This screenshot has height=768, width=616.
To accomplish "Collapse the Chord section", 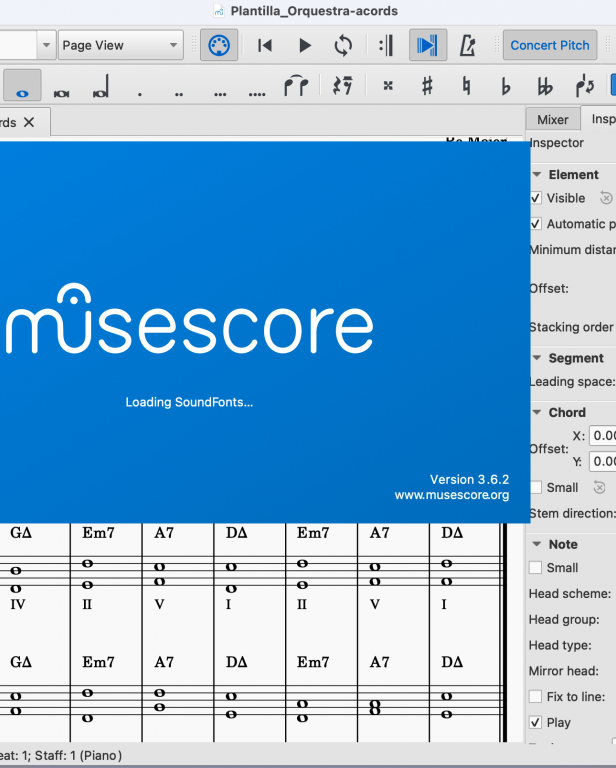I will [x=537, y=412].
